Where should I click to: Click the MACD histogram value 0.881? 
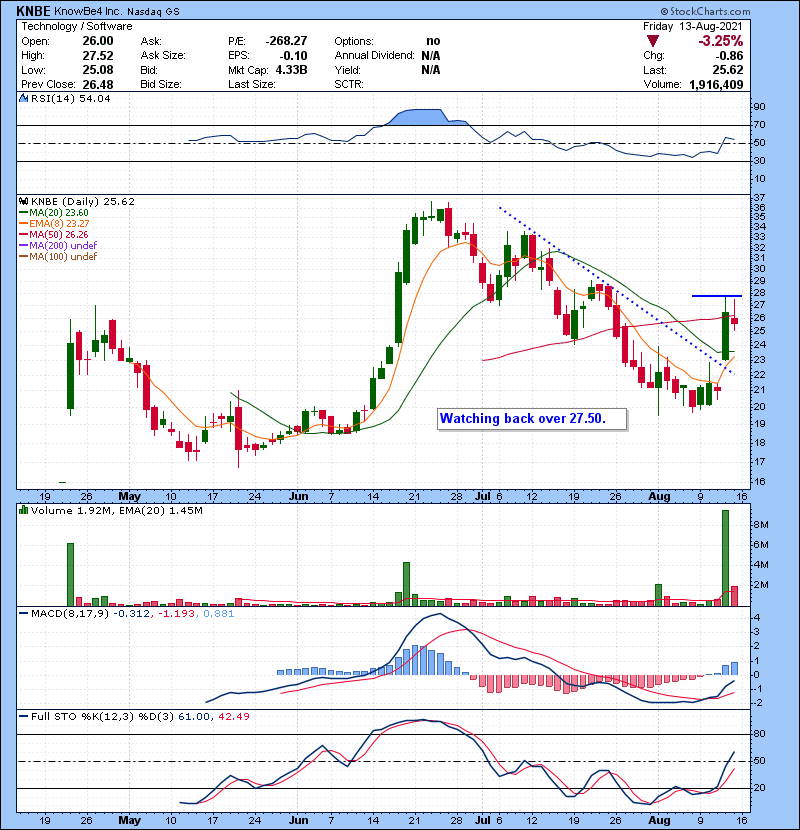(x=219, y=614)
